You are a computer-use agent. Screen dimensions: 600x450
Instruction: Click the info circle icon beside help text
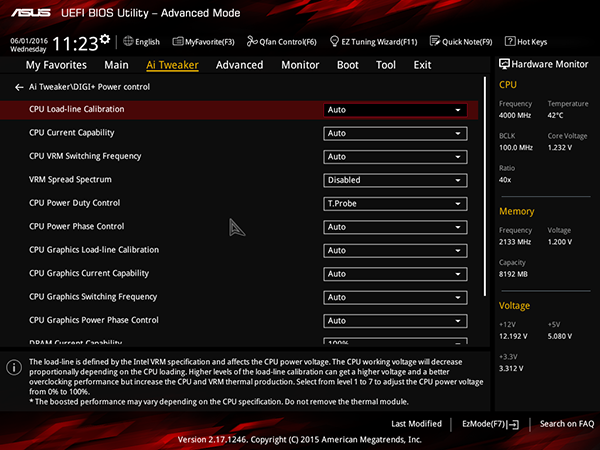click(14, 367)
